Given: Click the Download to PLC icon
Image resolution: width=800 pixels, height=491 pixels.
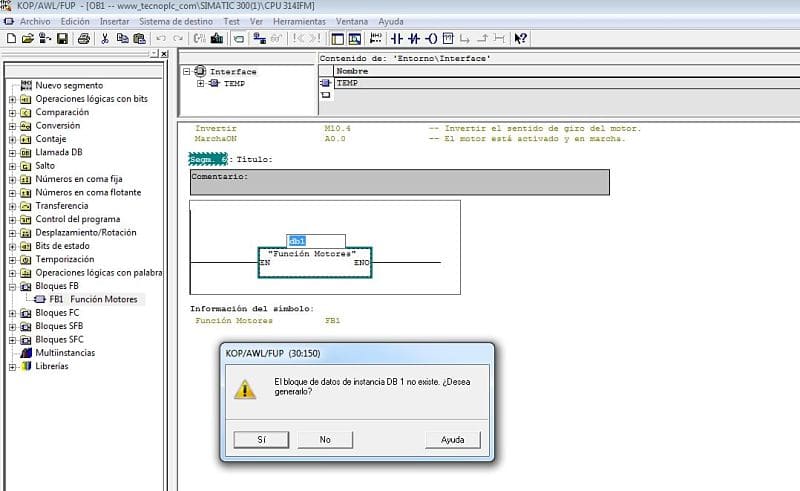Looking at the screenshot, I should coord(217,38).
